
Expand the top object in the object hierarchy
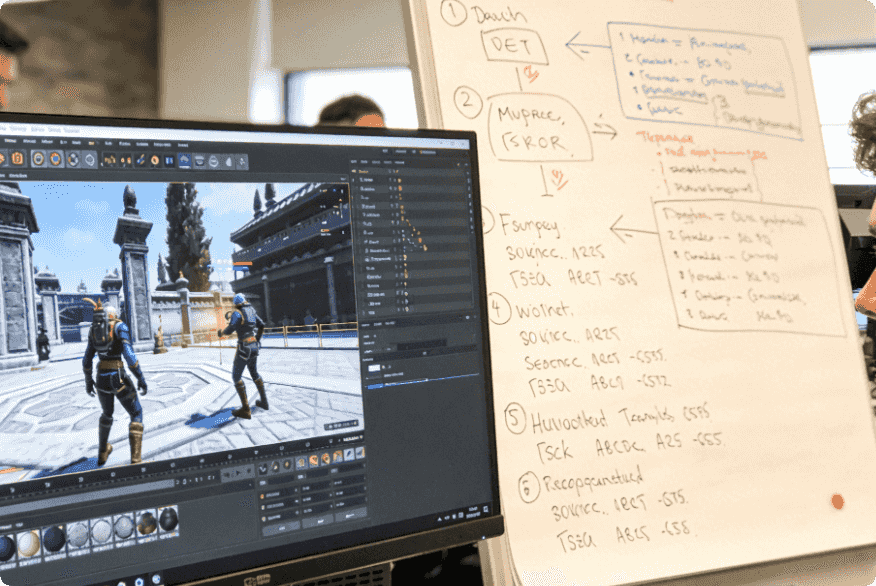[358, 170]
